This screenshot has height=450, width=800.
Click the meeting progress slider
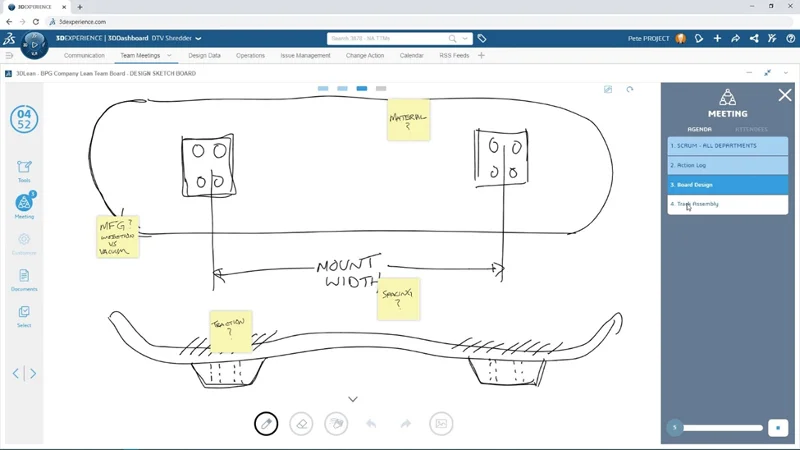tap(722, 428)
